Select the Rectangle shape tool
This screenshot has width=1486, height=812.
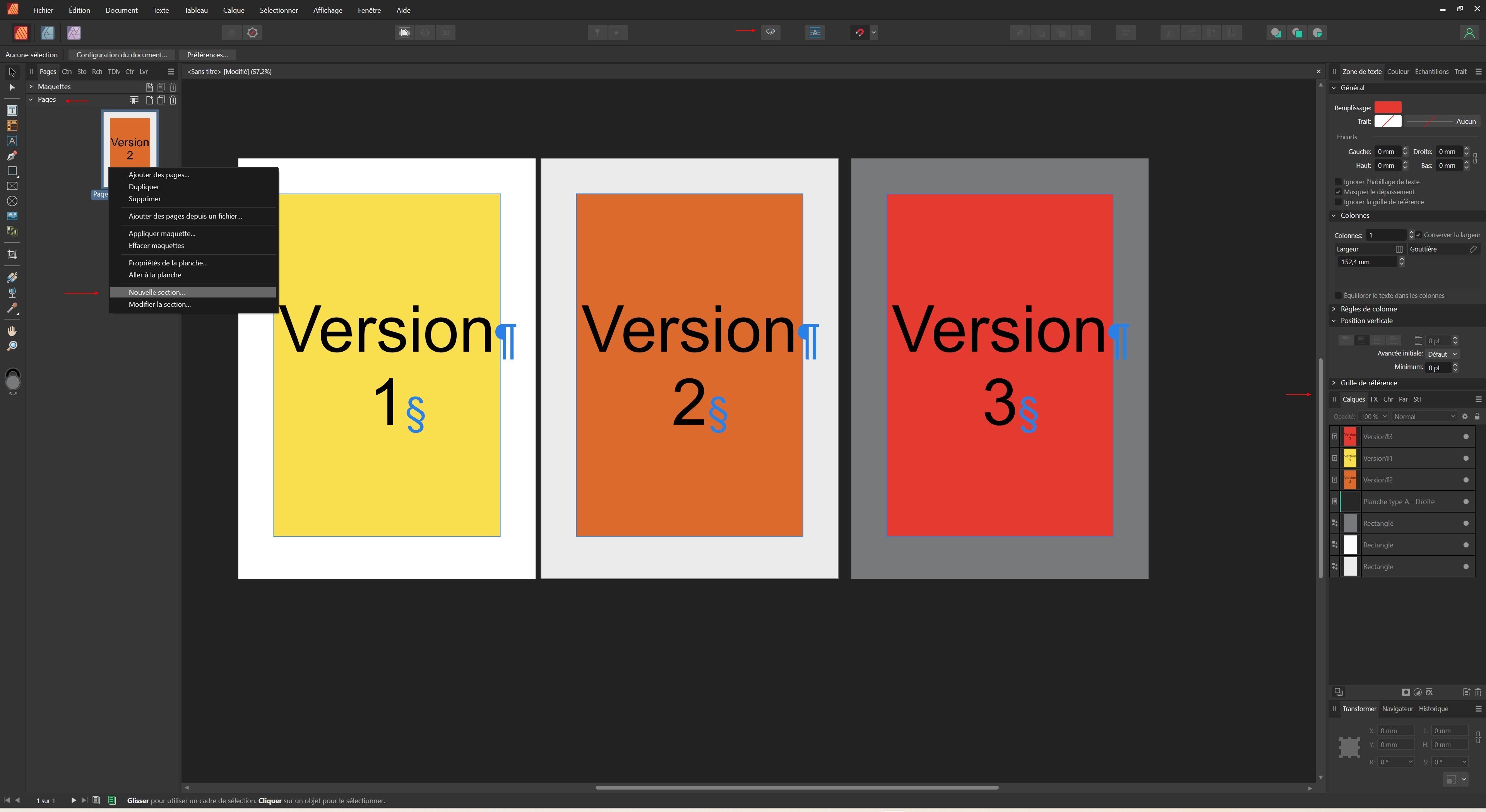[12, 171]
